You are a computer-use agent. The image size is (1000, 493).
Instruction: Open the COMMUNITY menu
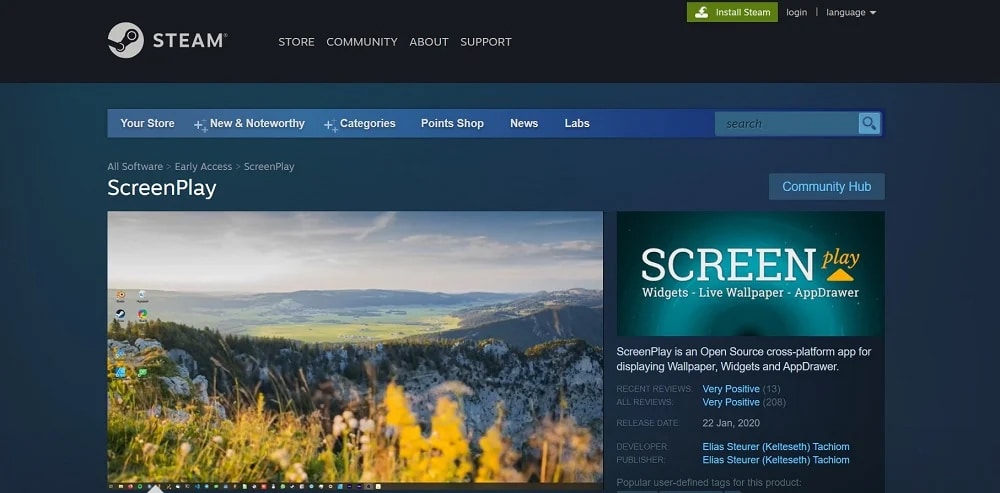click(362, 41)
